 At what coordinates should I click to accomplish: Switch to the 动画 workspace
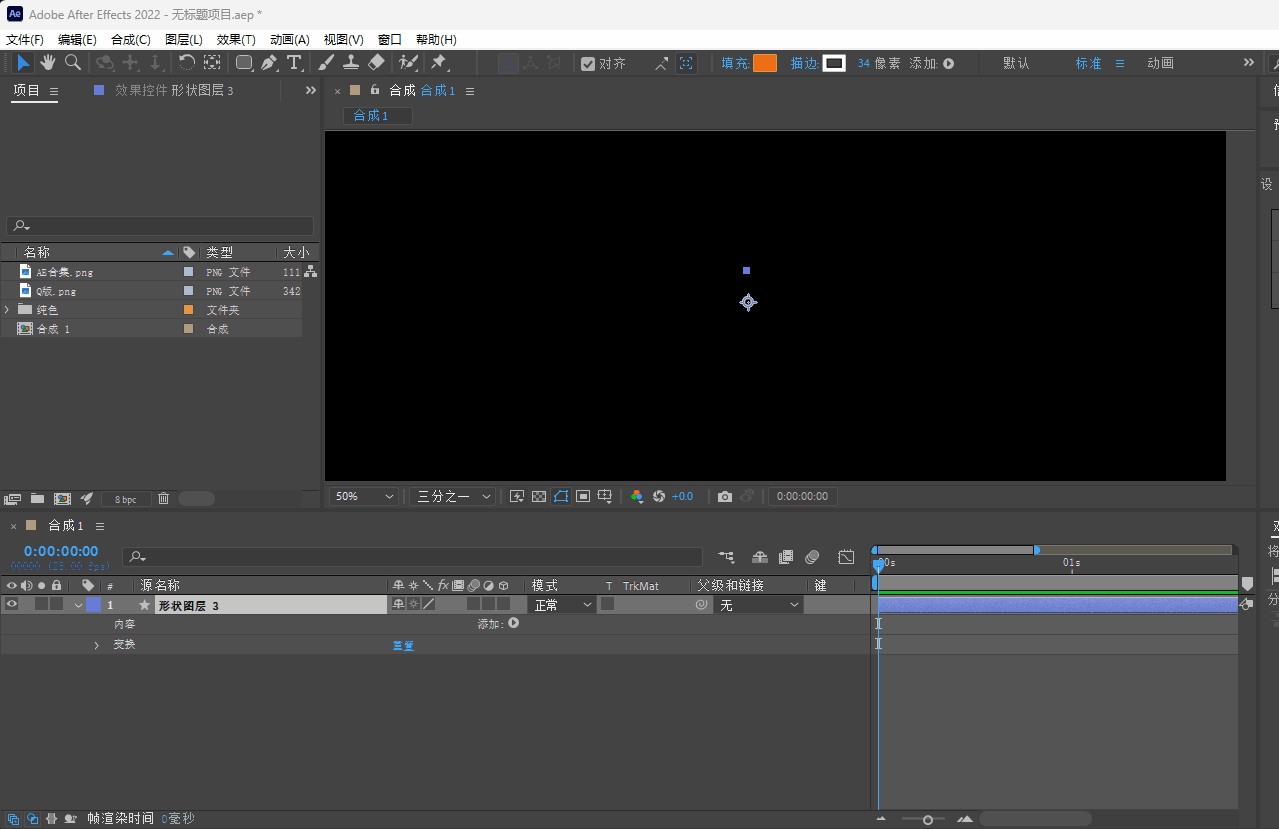pos(1160,63)
